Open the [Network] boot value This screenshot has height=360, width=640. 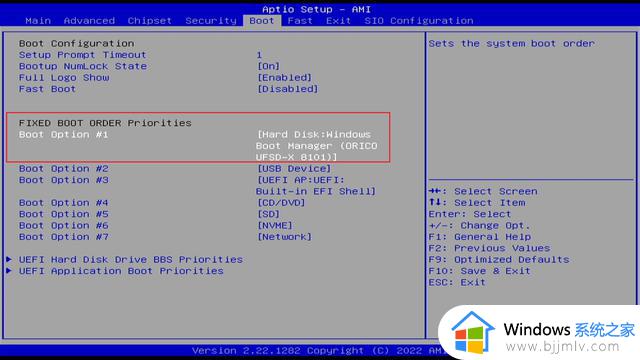[x=284, y=237]
